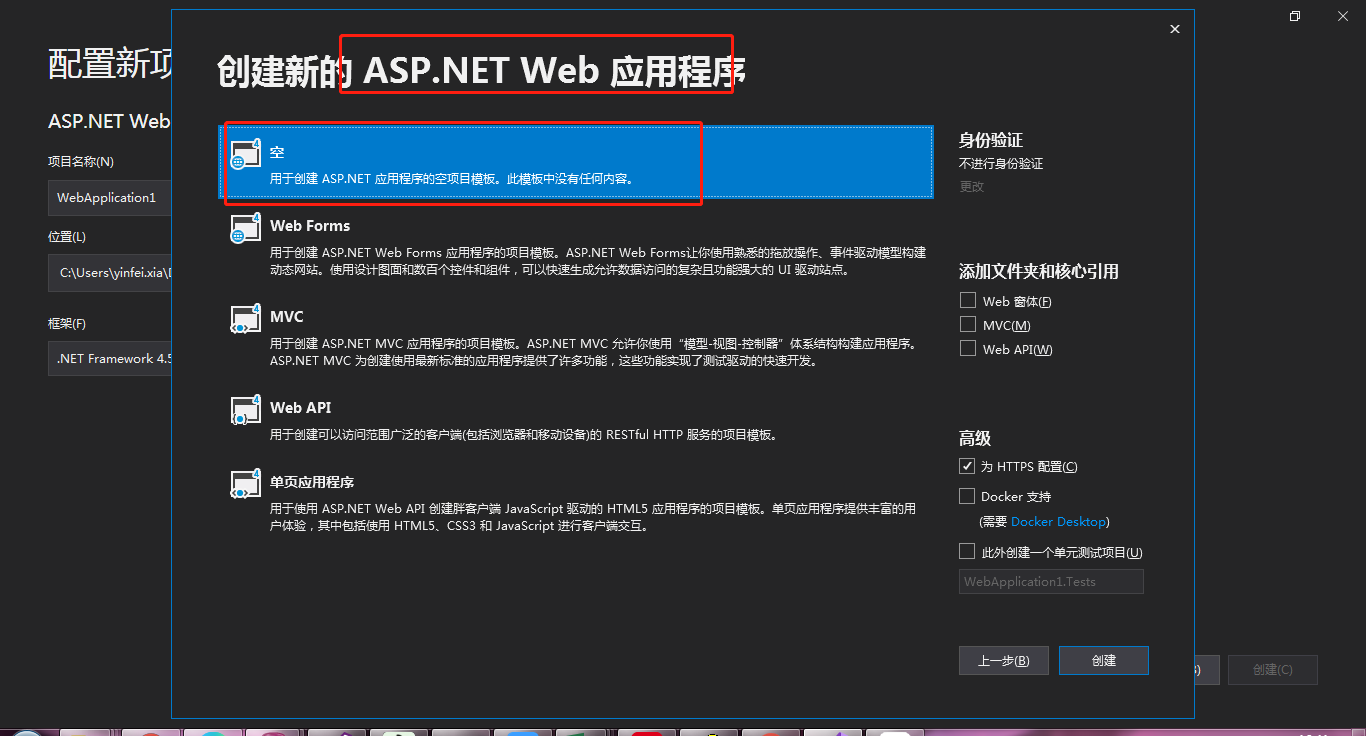Select the 单页应用程序 template icon
This screenshot has height=736, width=1366.
click(245, 485)
